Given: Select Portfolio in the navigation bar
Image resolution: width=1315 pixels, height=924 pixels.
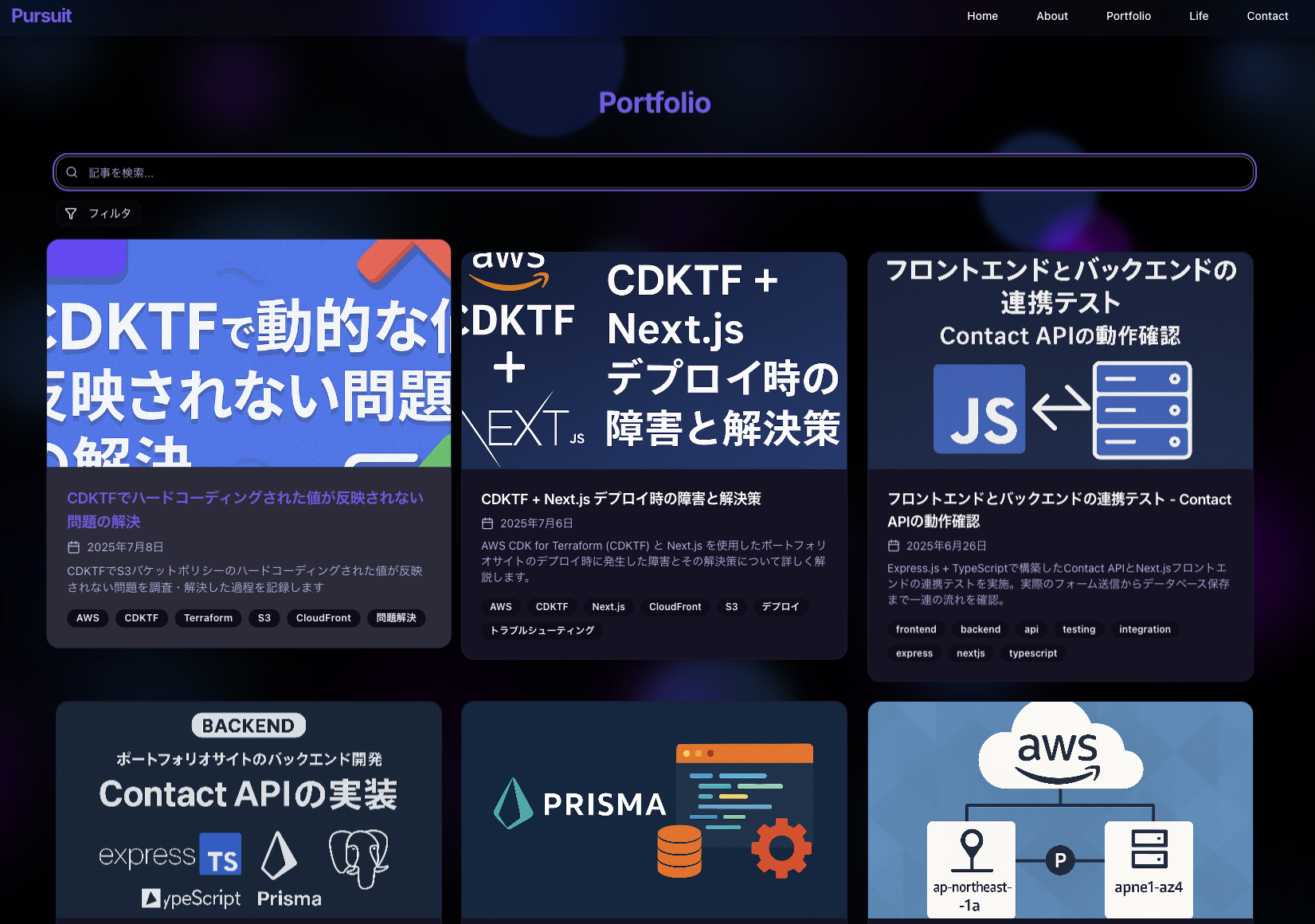Looking at the screenshot, I should [1128, 16].
